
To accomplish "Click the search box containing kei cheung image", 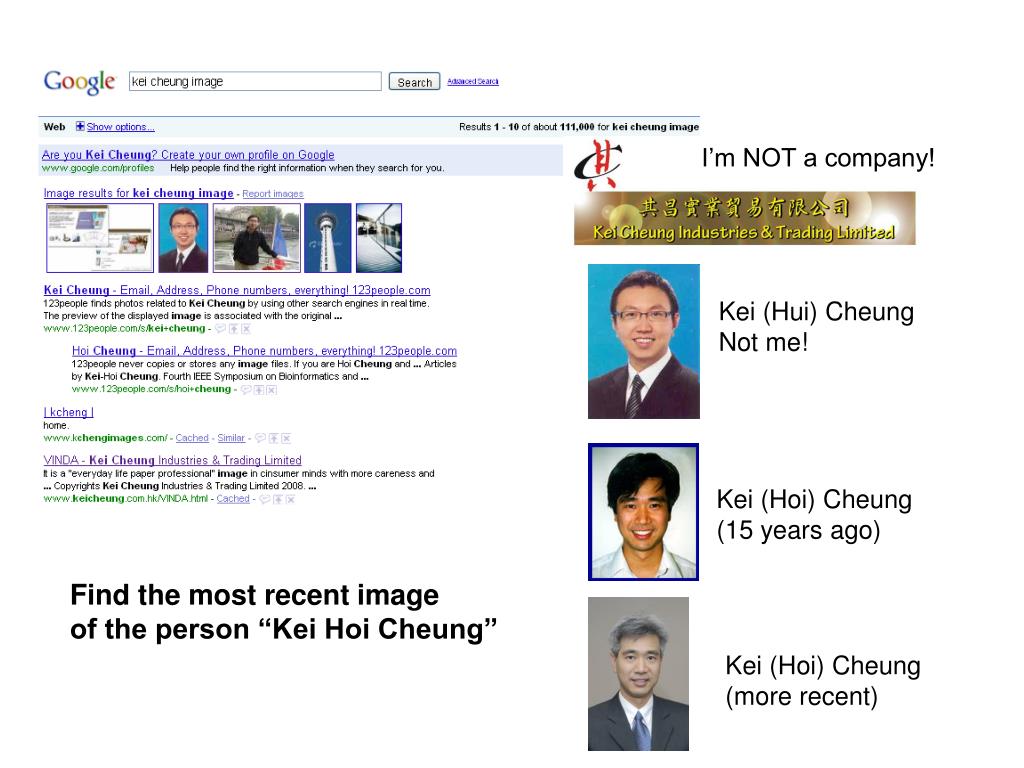I will [255, 82].
